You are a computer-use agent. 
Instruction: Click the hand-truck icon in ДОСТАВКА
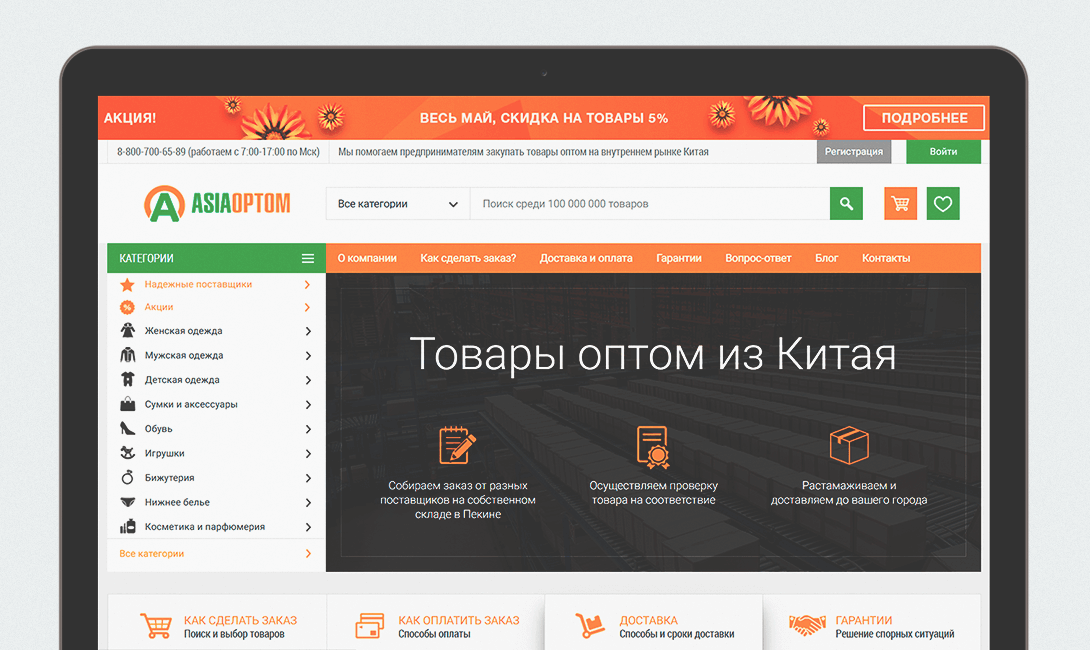coord(589,626)
